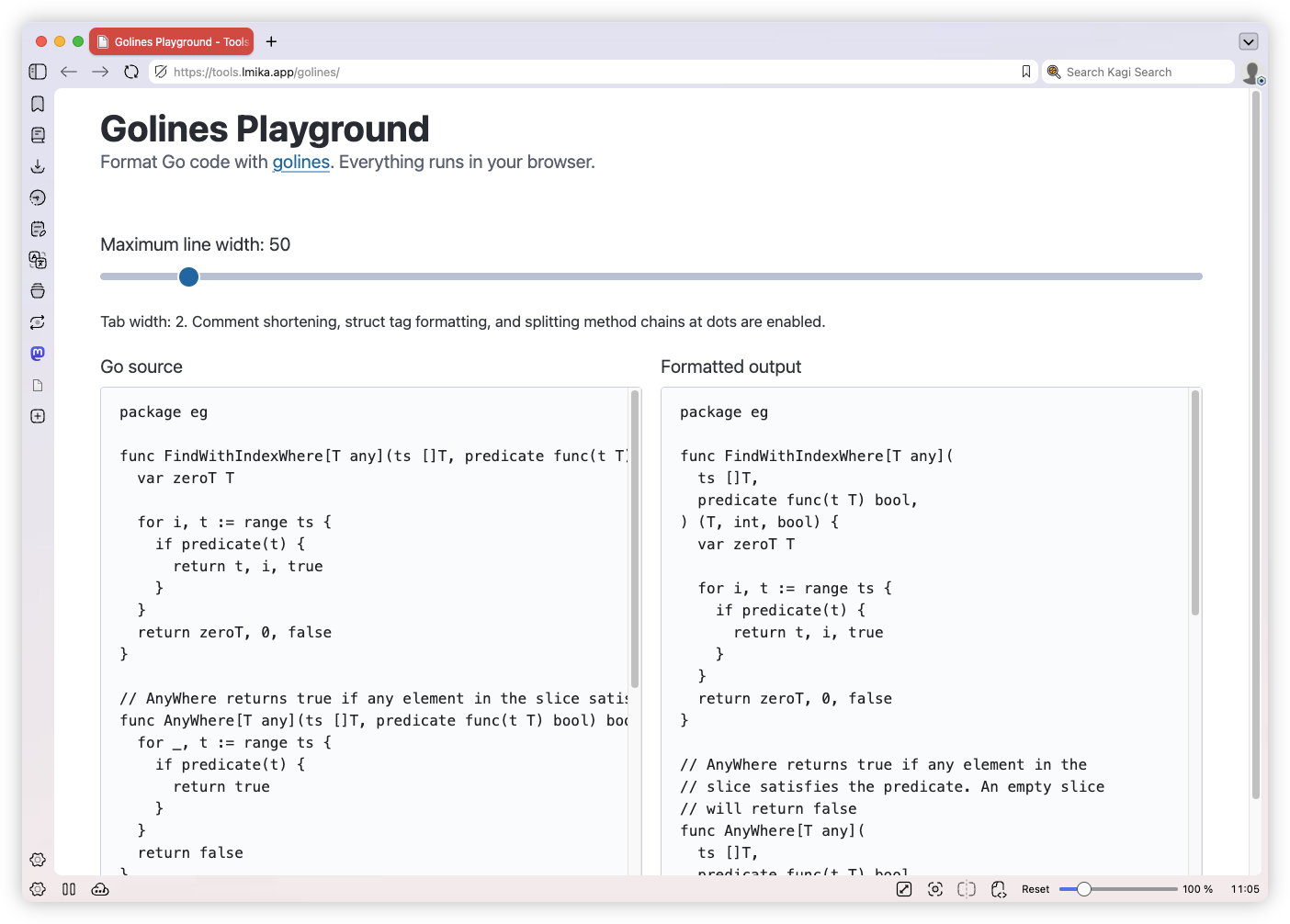The image size is (1290, 924).
Task: Open the panel settings gear icon
Action: coord(38,860)
